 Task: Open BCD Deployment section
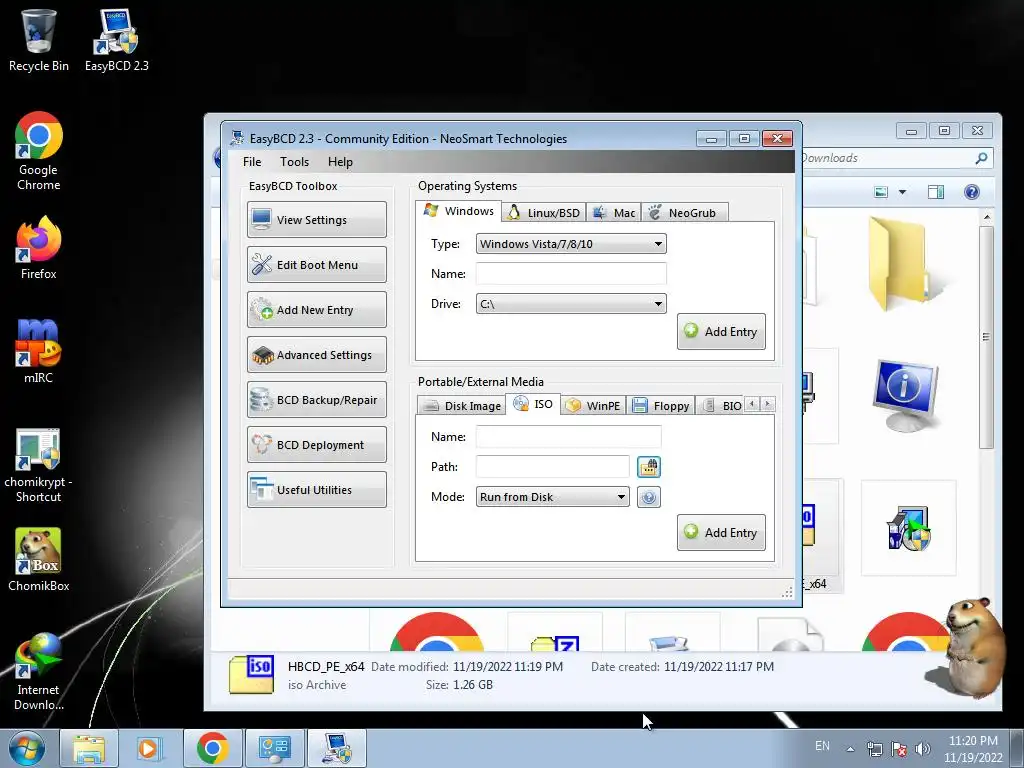coord(317,445)
